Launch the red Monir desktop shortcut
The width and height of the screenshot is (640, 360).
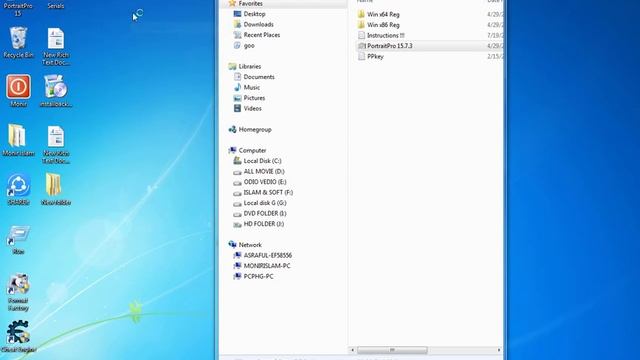(18, 91)
